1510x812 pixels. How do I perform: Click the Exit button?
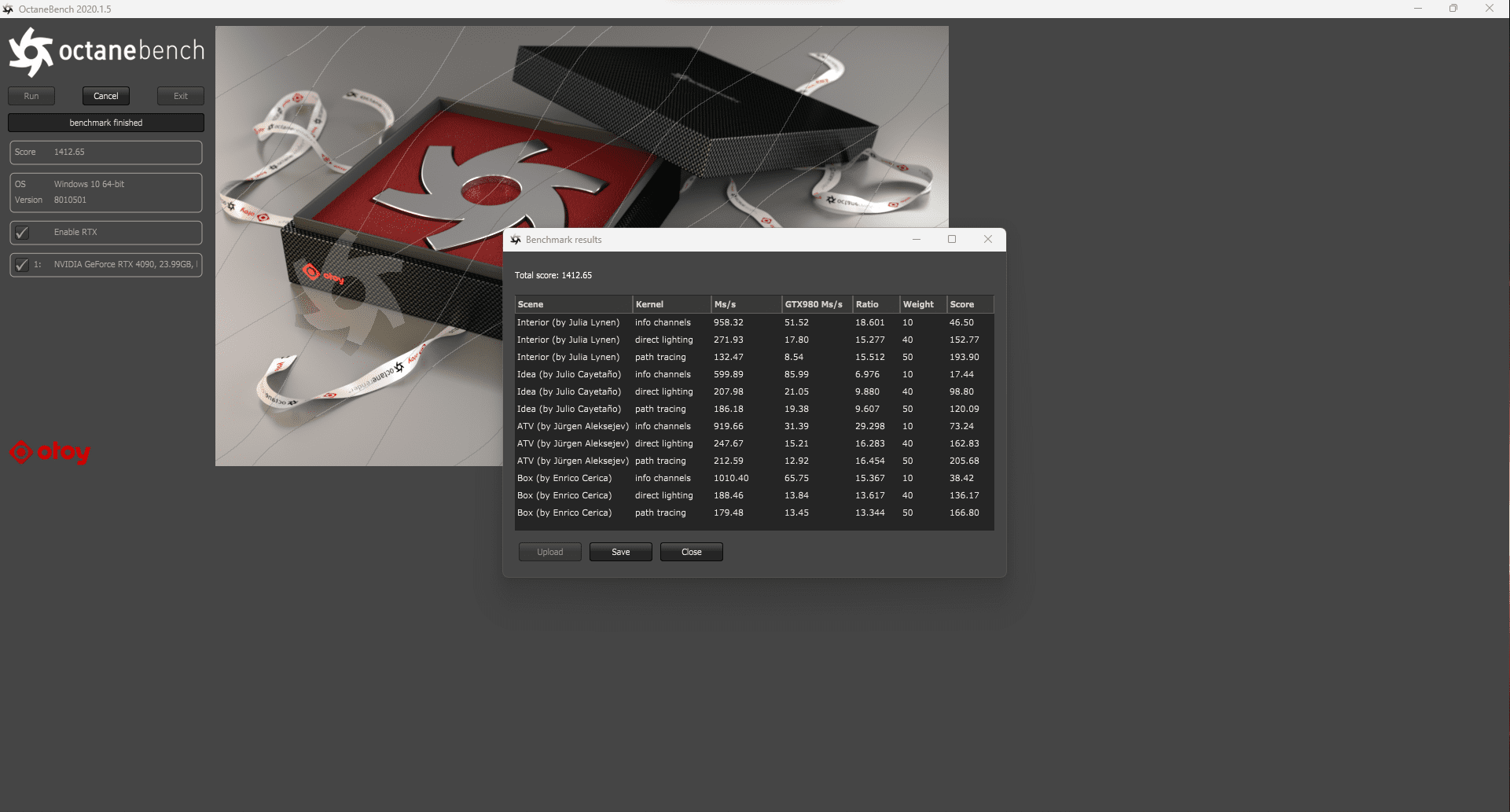(x=181, y=96)
